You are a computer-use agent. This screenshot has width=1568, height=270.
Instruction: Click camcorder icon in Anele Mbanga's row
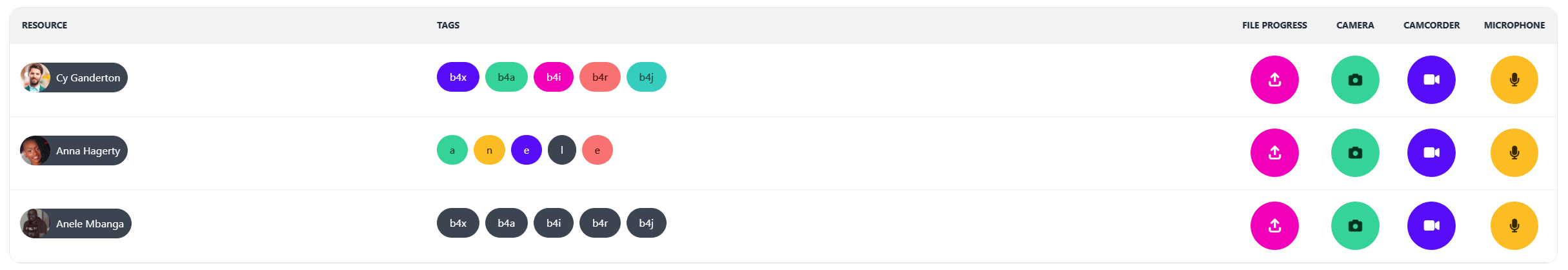(1431, 226)
